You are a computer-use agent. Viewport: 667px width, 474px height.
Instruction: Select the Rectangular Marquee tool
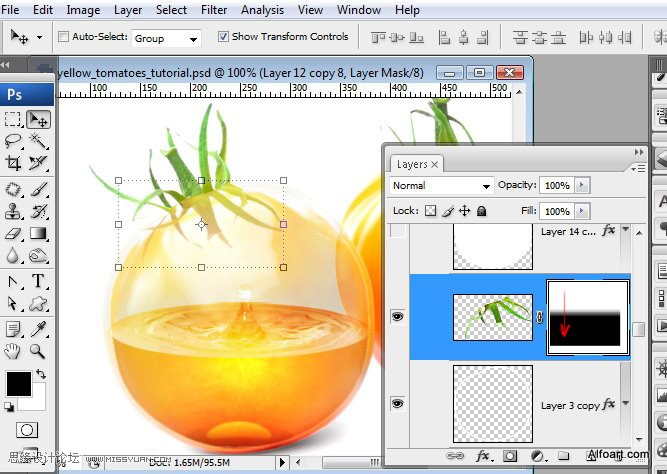pyautogui.click(x=13, y=120)
